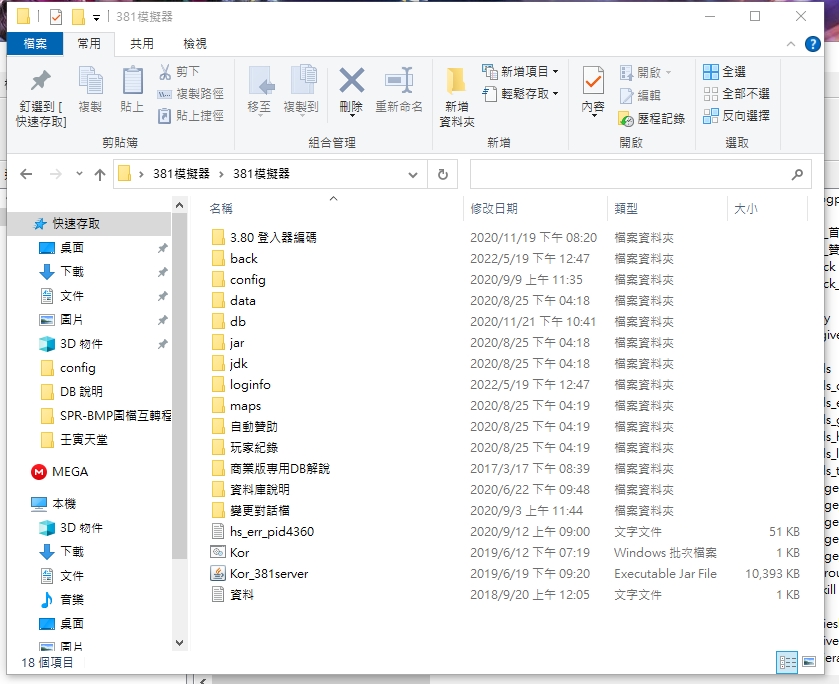The height and width of the screenshot is (684, 839).
Task: Select the 自動贊助 folder
Action: (245, 427)
